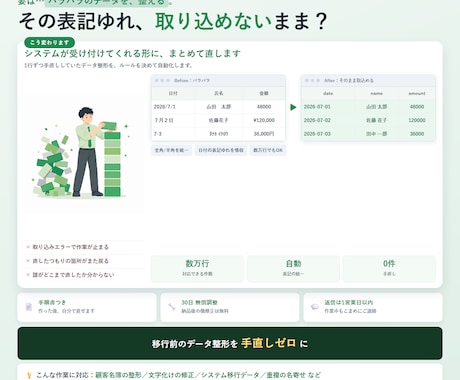Click the speech bubble icon beside 返信は1営業日以内

point(315,307)
